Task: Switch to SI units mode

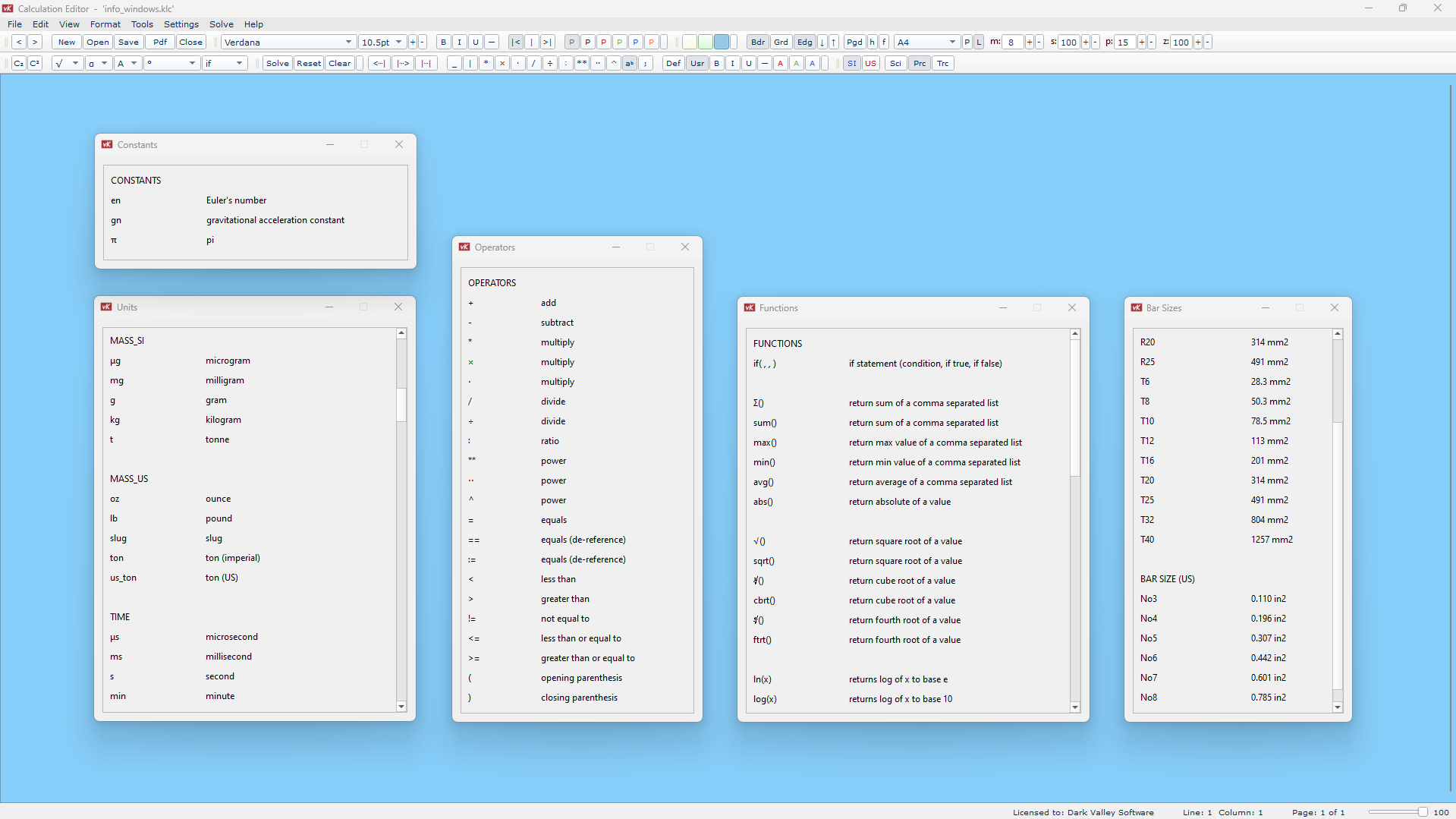Action: (x=852, y=64)
